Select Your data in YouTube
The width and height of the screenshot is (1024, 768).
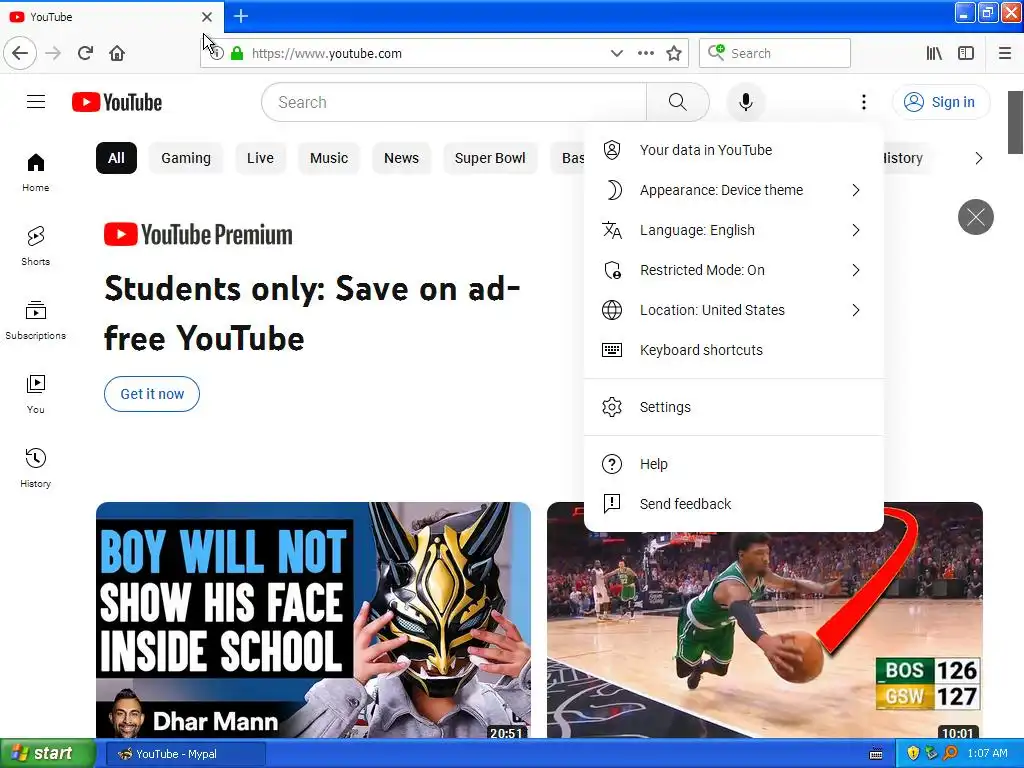click(x=733, y=150)
